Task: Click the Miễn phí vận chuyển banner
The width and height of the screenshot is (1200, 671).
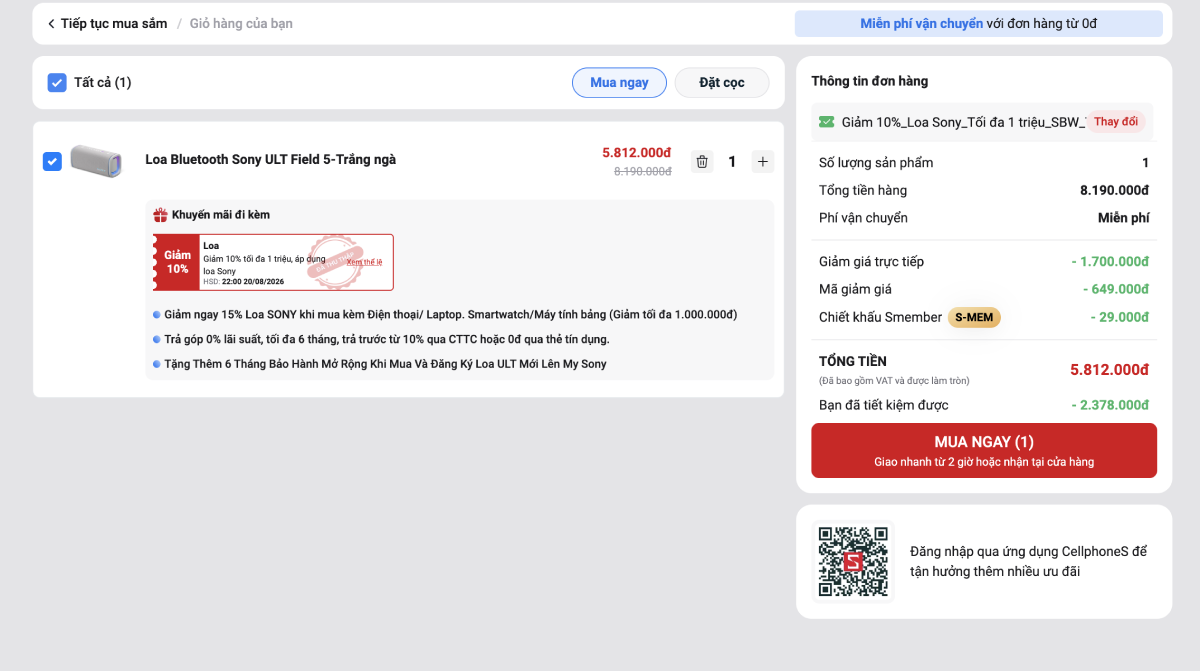Action: pos(979,23)
